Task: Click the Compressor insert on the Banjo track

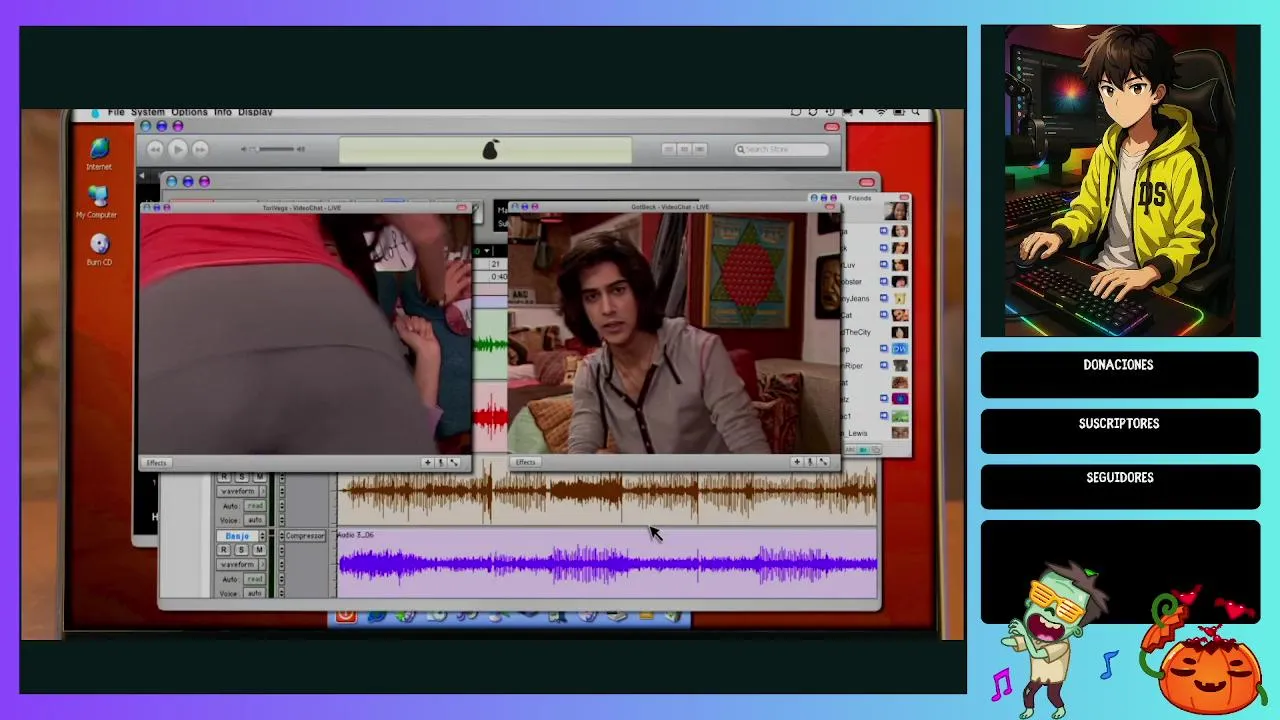Action: pos(305,536)
